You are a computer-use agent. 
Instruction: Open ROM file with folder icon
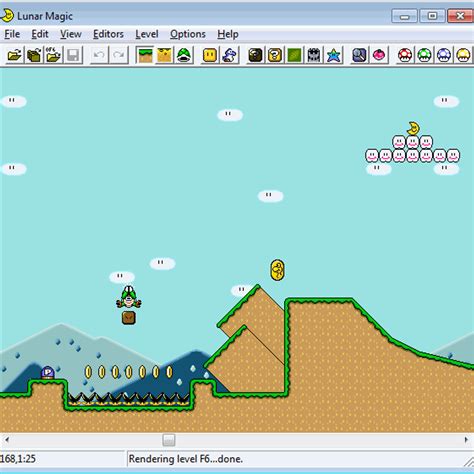pyautogui.click(x=14, y=55)
